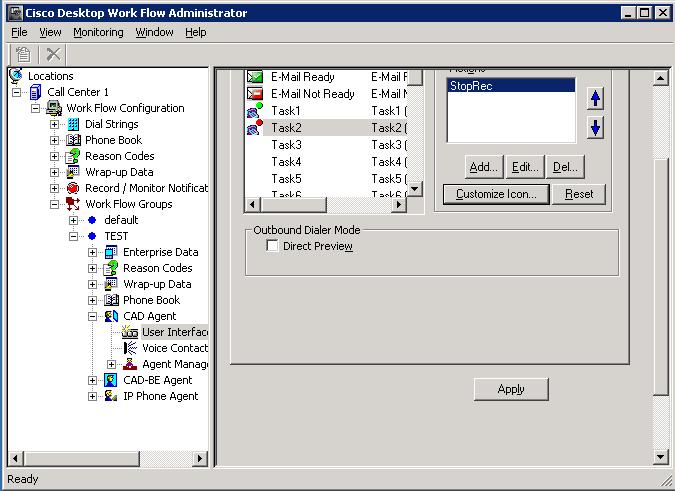
Task: Click main panel scroll up arrow
Action: click(x=660, y=78)
